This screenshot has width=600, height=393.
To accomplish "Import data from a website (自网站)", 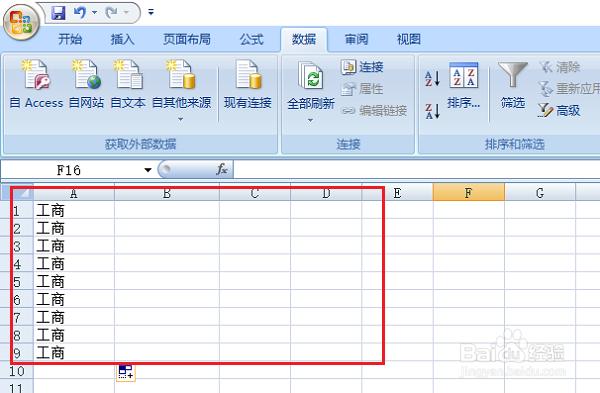I will 86,85.
